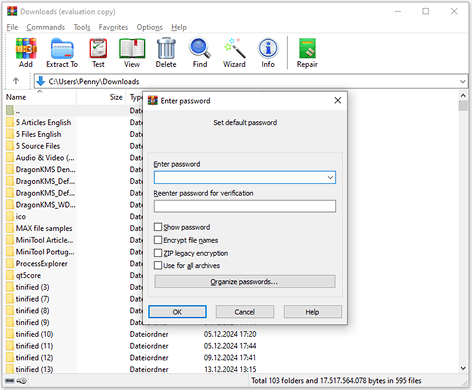Click the file list scroll up arrow
The width and height of the screenshot is (472, 390).
coord(463,96)
